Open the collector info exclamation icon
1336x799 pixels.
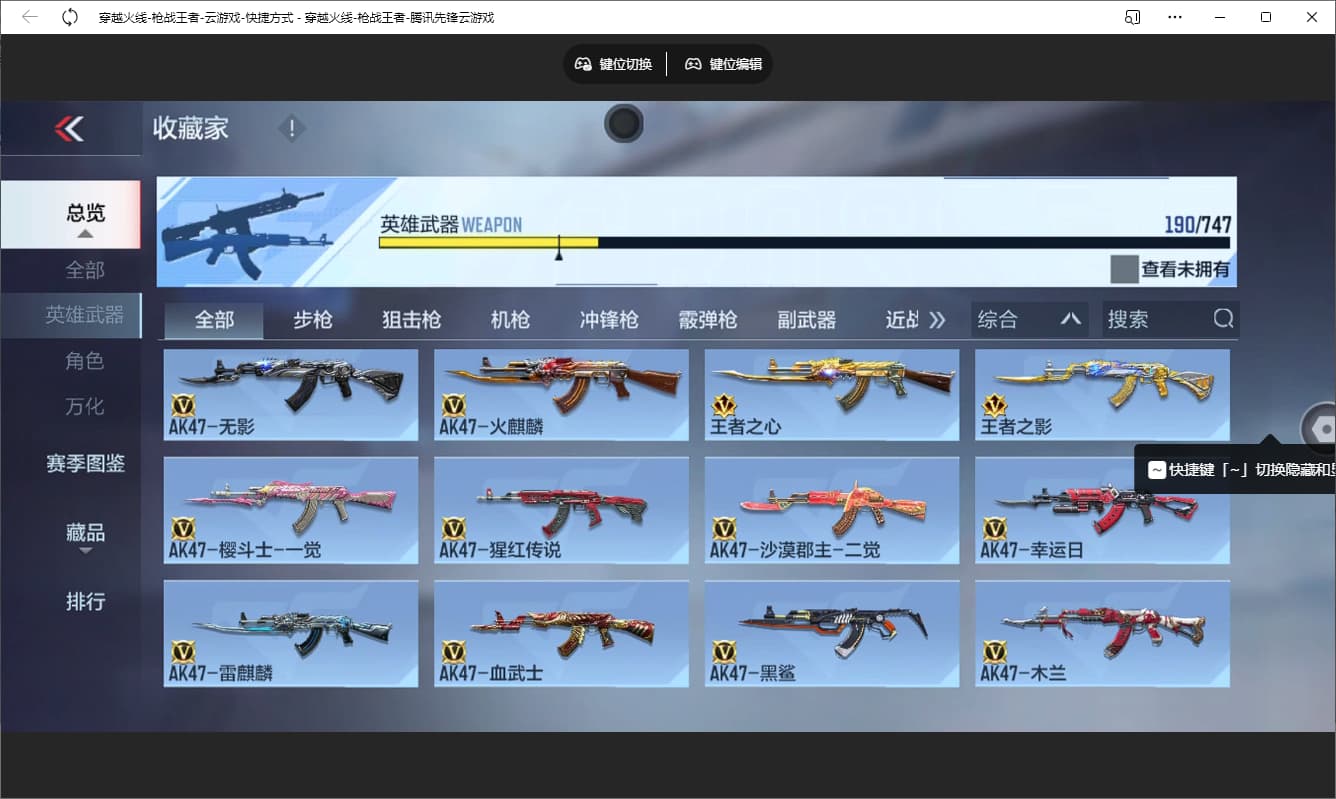coord(292,128)
